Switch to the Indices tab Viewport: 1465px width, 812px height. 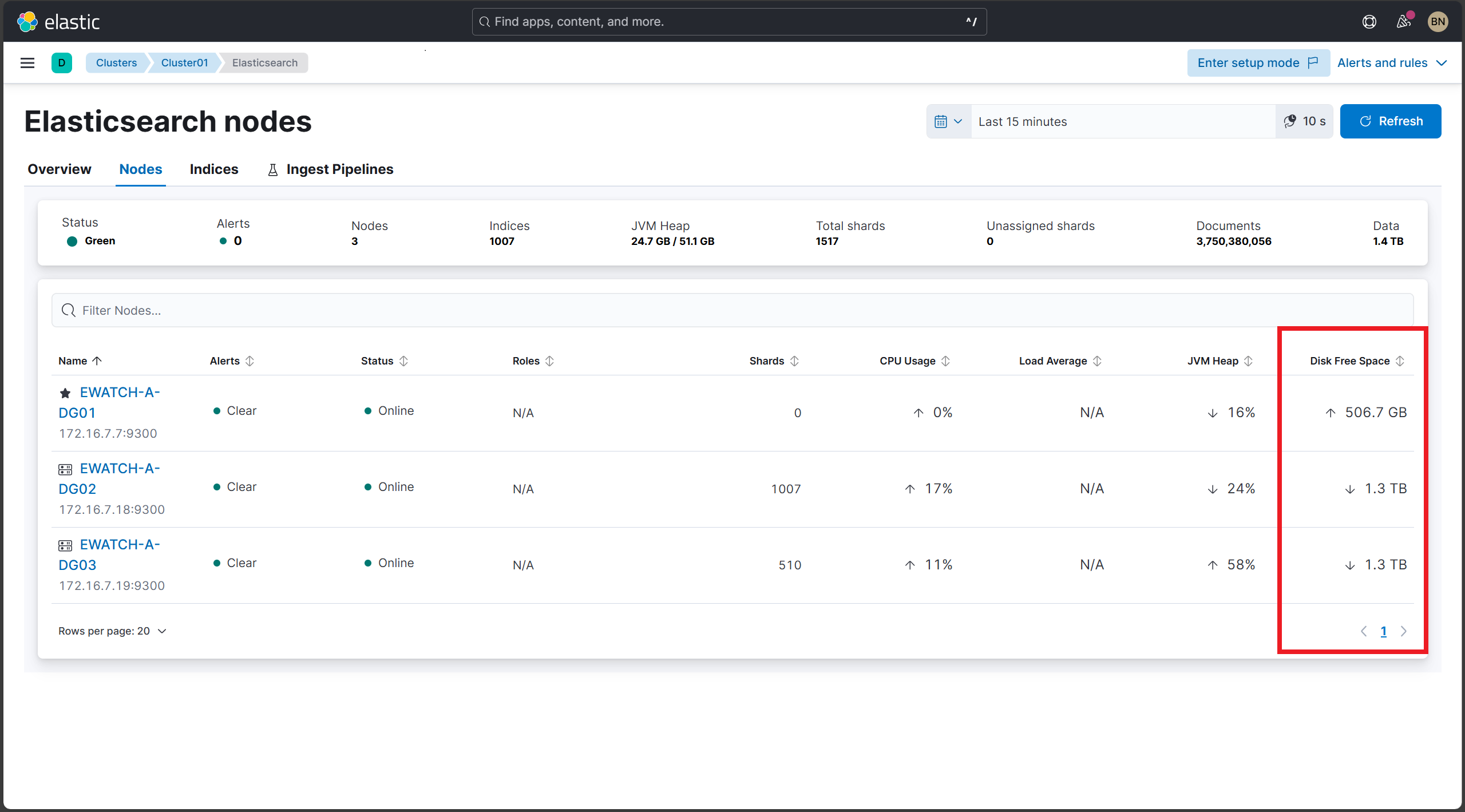(x=213, y=169)
